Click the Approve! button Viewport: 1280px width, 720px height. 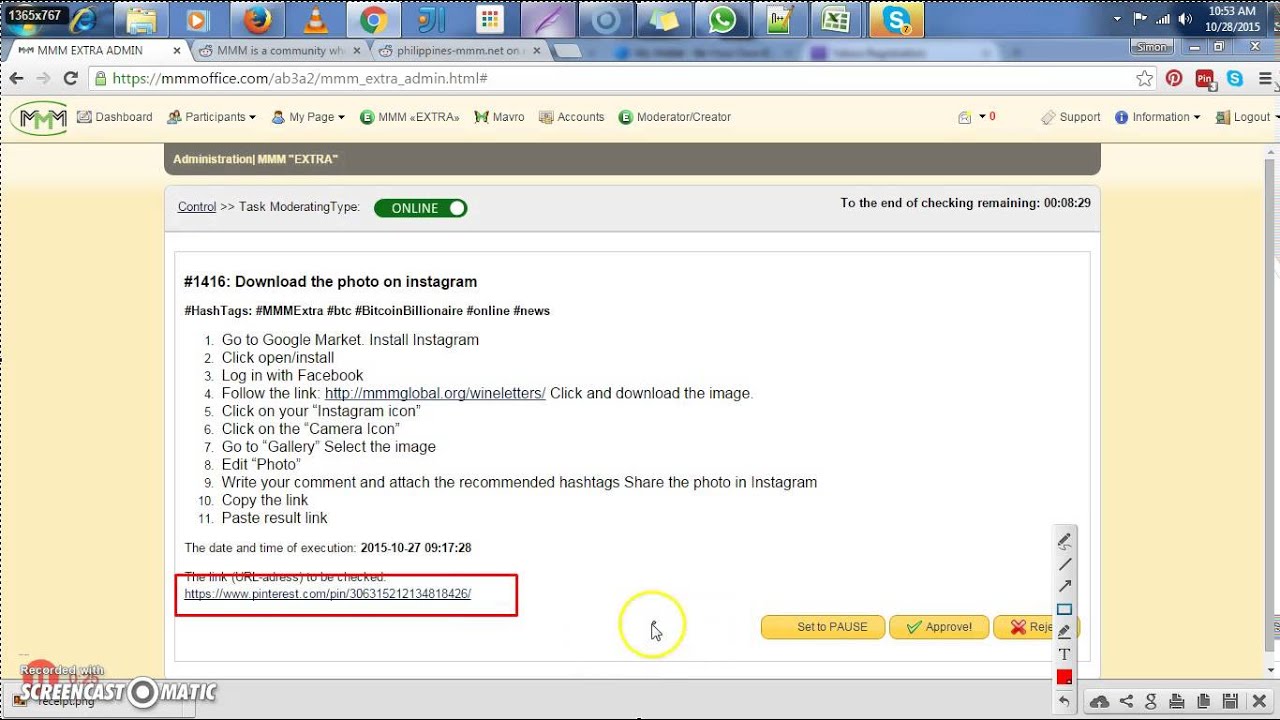coord(939,627)
